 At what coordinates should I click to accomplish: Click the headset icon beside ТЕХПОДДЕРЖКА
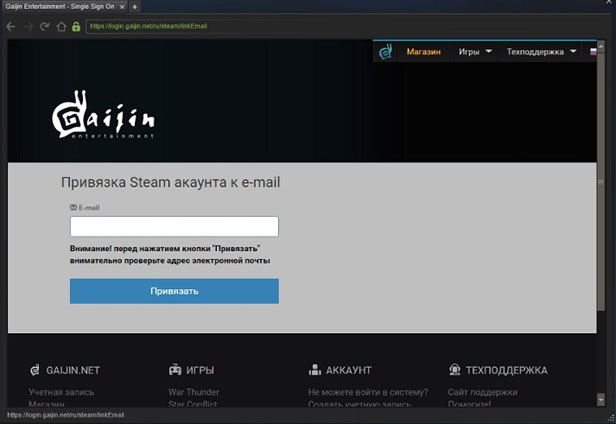click(x=455, y=369)
